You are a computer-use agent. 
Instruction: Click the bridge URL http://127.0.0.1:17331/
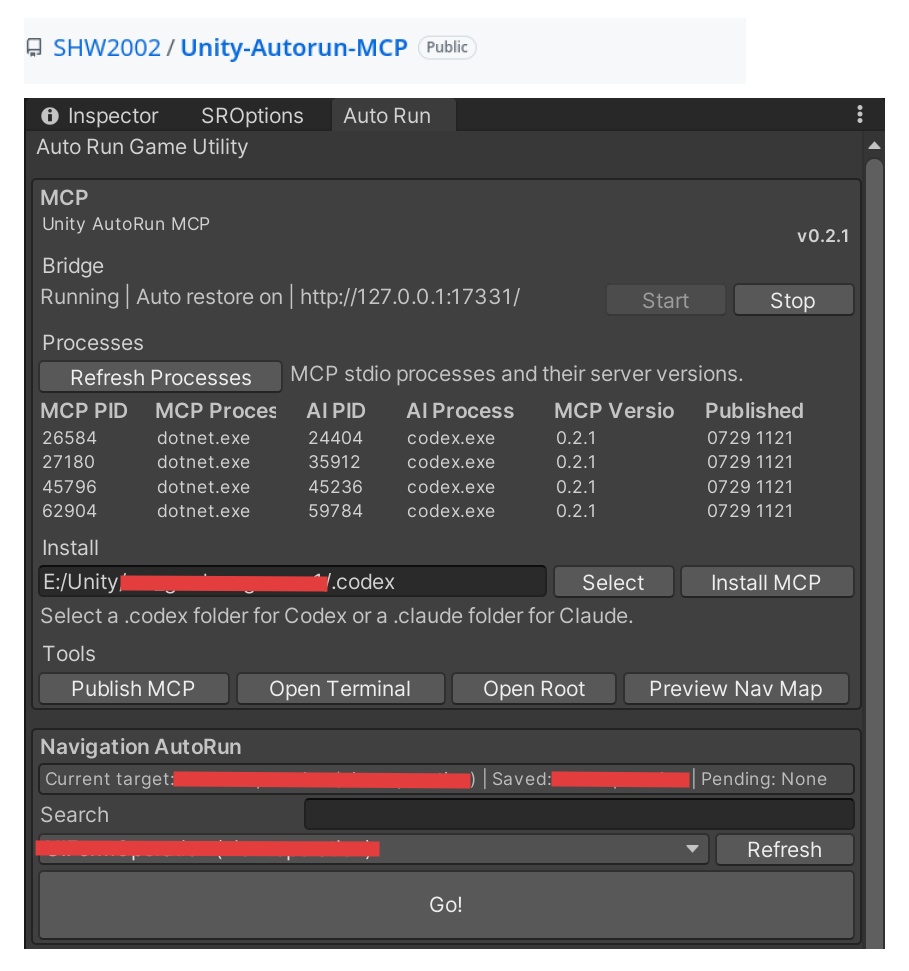coord(410,297)
